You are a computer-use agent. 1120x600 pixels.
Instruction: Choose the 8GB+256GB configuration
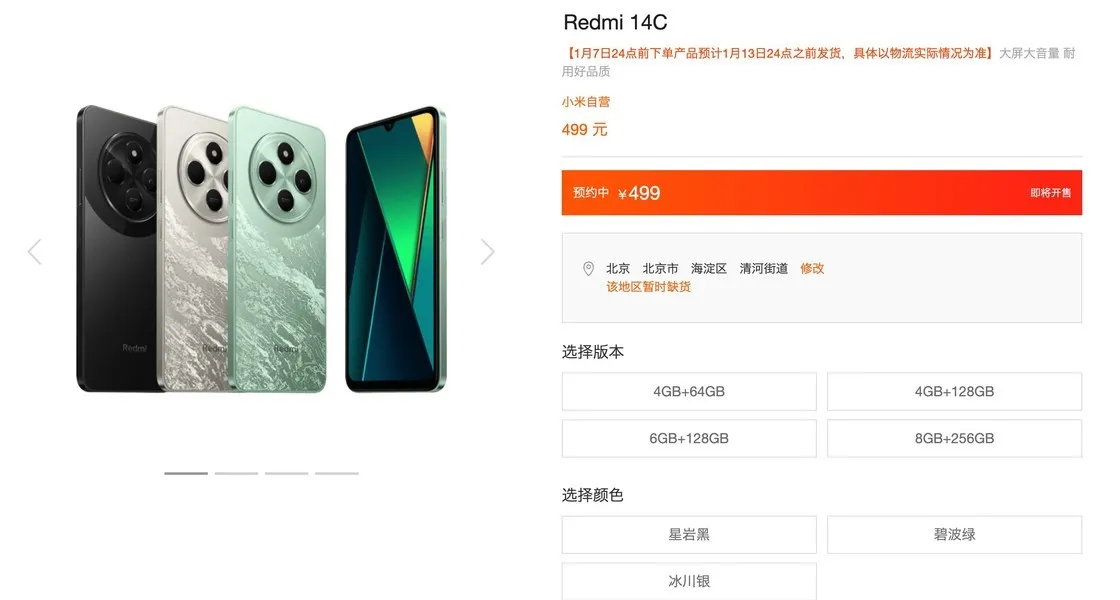coord(954,439)
